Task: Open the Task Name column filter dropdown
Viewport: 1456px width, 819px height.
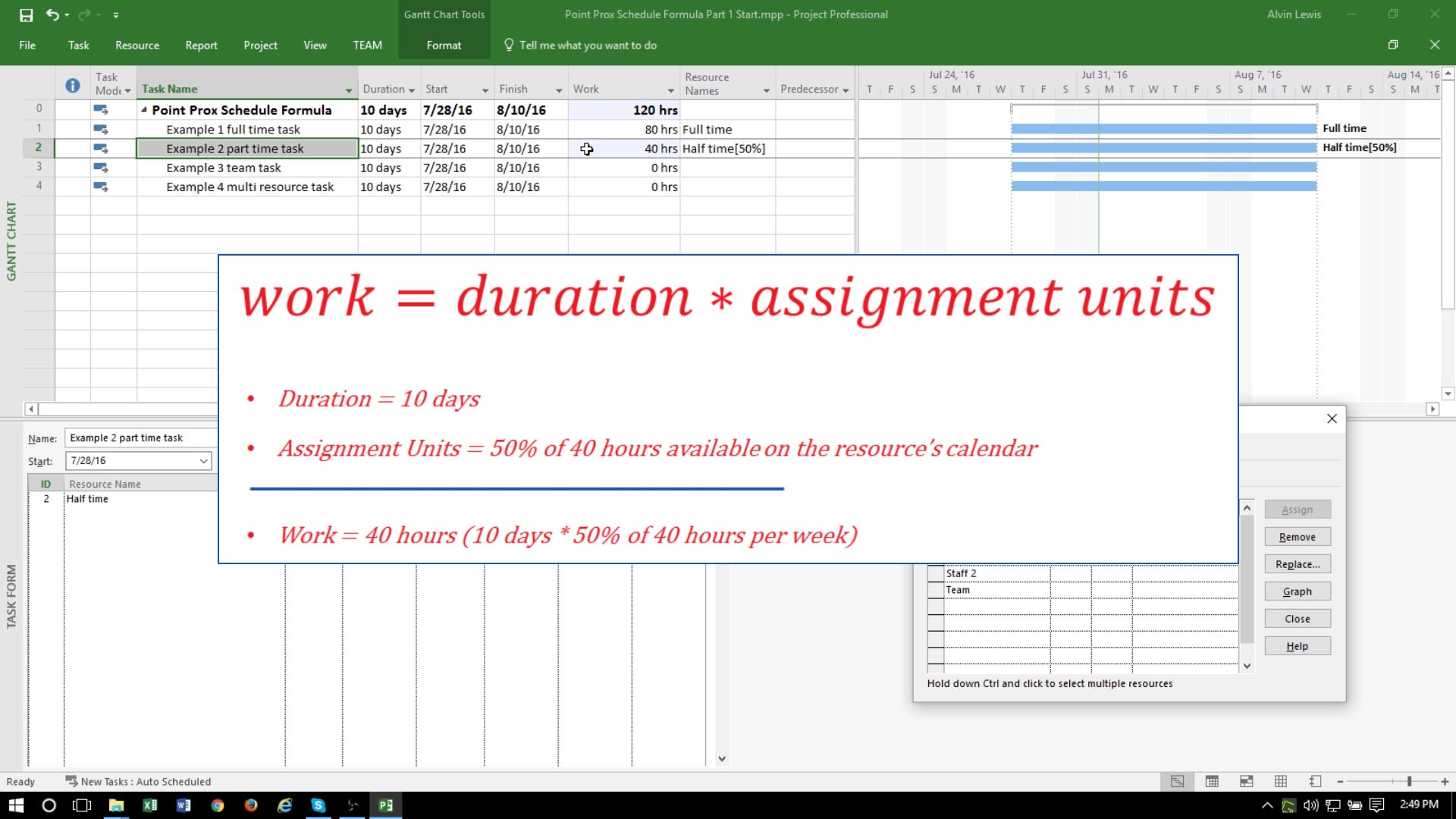Action: click(x=349, y=90)
